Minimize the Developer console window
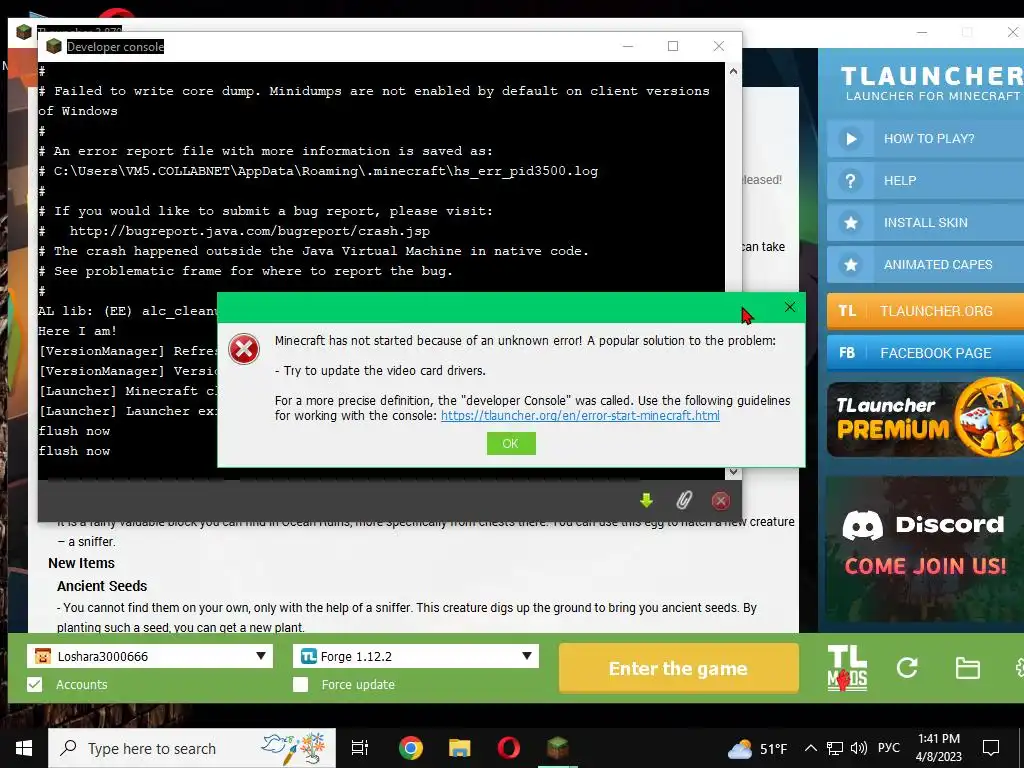Viewport: 1024px width, 768px height. 628,46
